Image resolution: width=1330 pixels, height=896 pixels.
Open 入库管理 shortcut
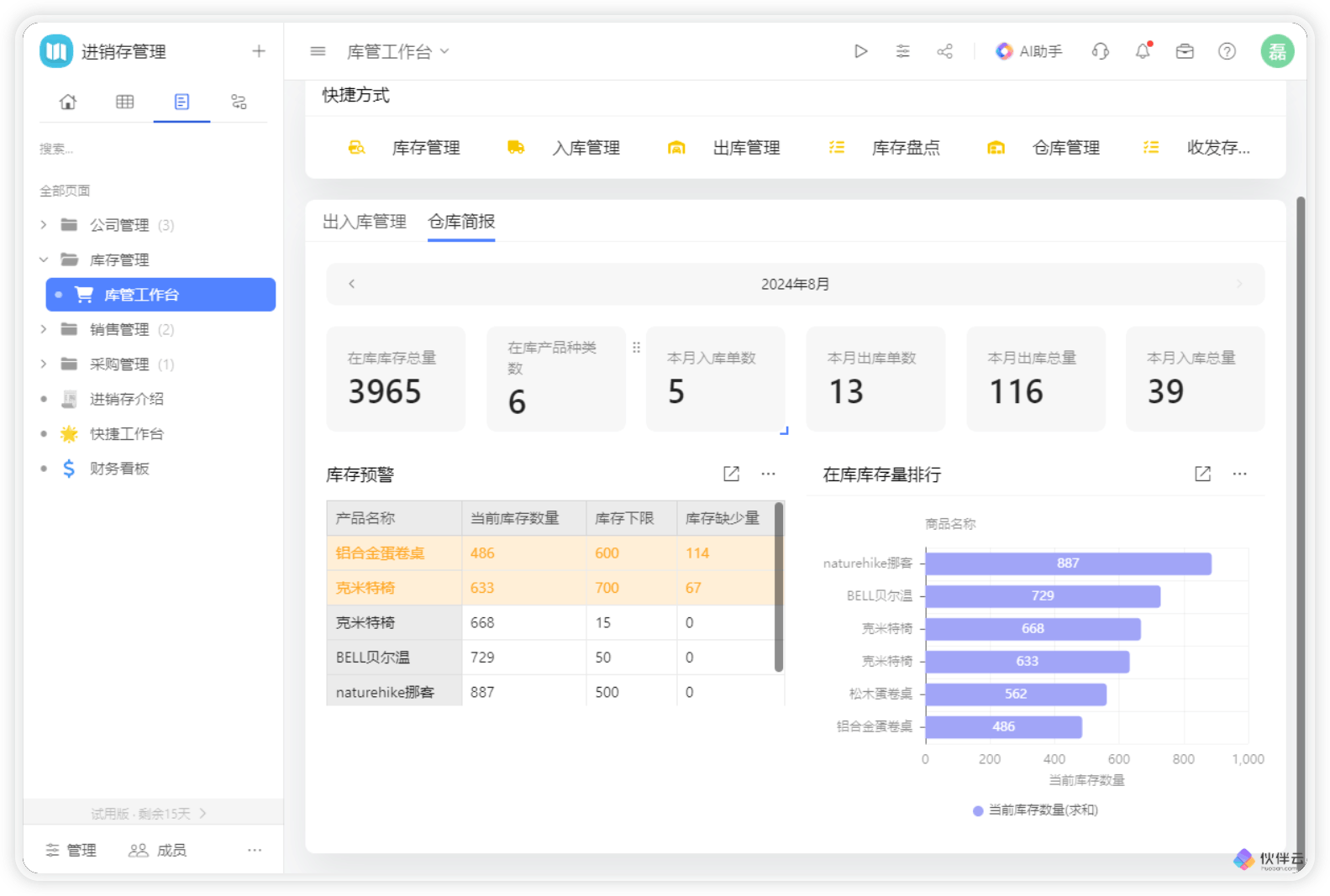click(x=564, y=148)
